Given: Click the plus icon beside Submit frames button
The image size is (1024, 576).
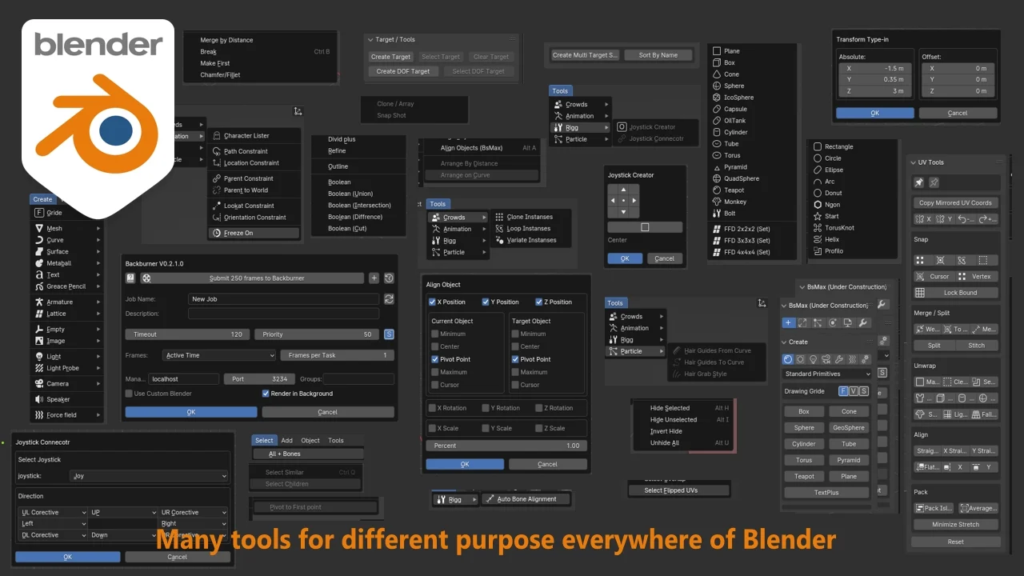Looking at the screenshot, I should (x=374, y=278).
